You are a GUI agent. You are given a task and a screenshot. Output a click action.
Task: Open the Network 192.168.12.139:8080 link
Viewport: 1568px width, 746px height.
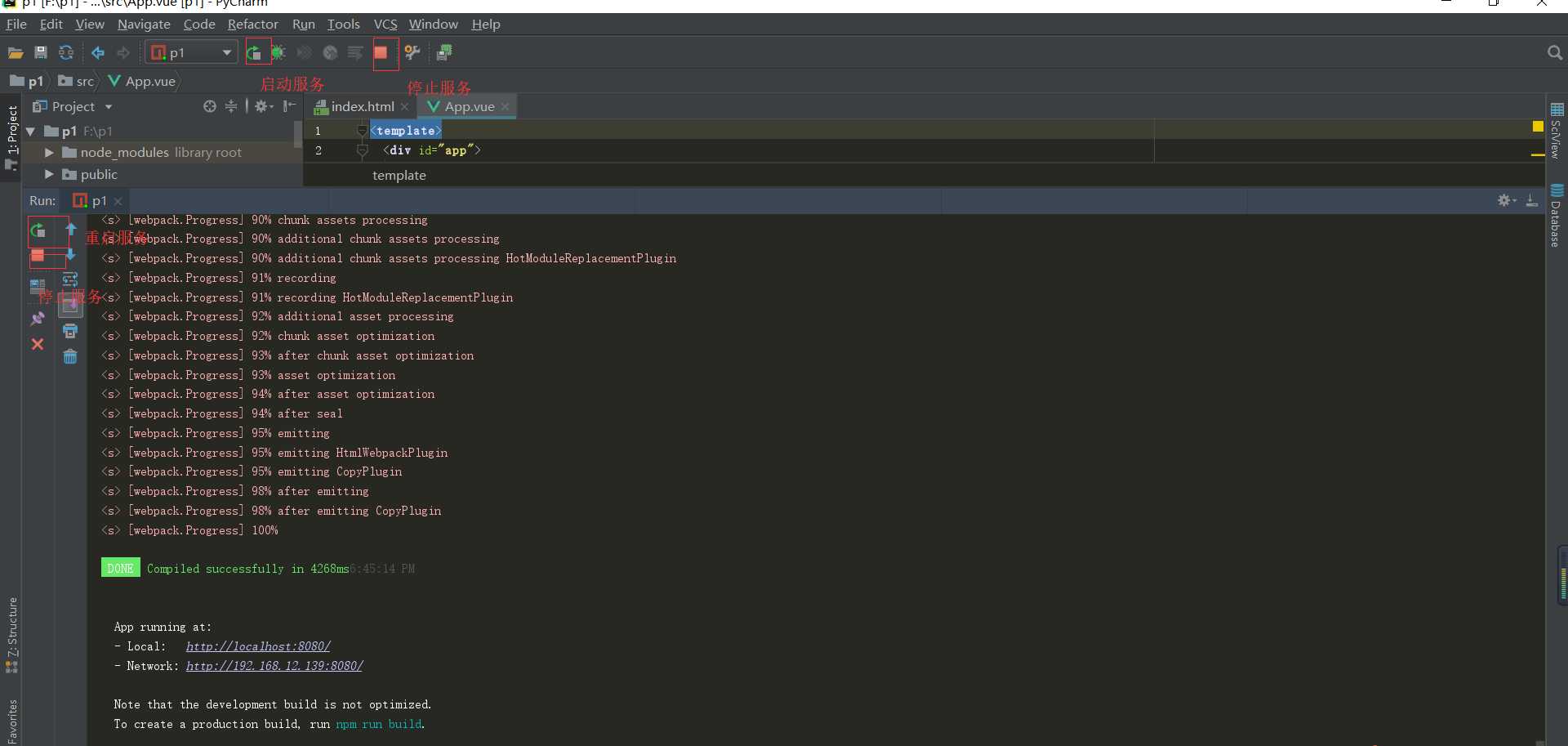tap(274, 666)
